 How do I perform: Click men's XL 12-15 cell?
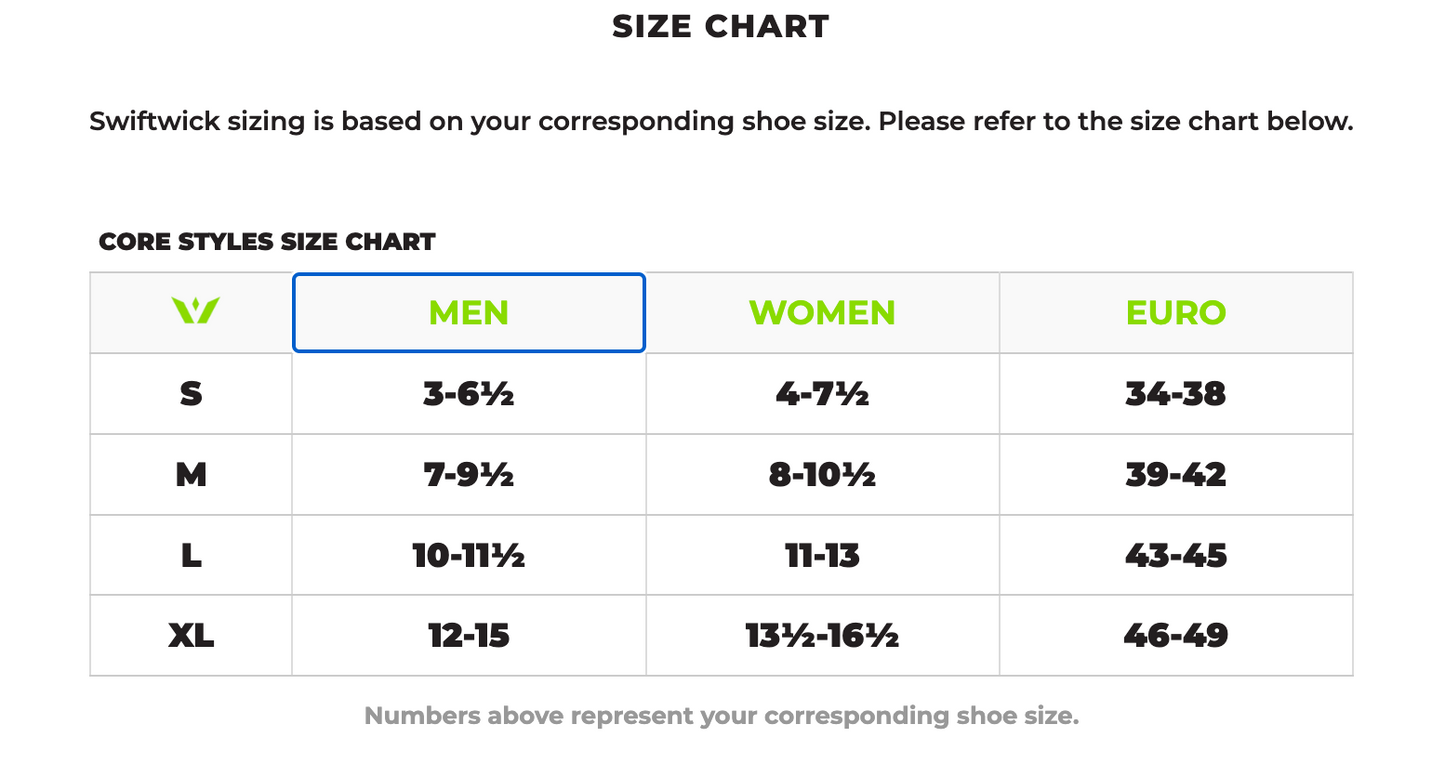[468, 635]
